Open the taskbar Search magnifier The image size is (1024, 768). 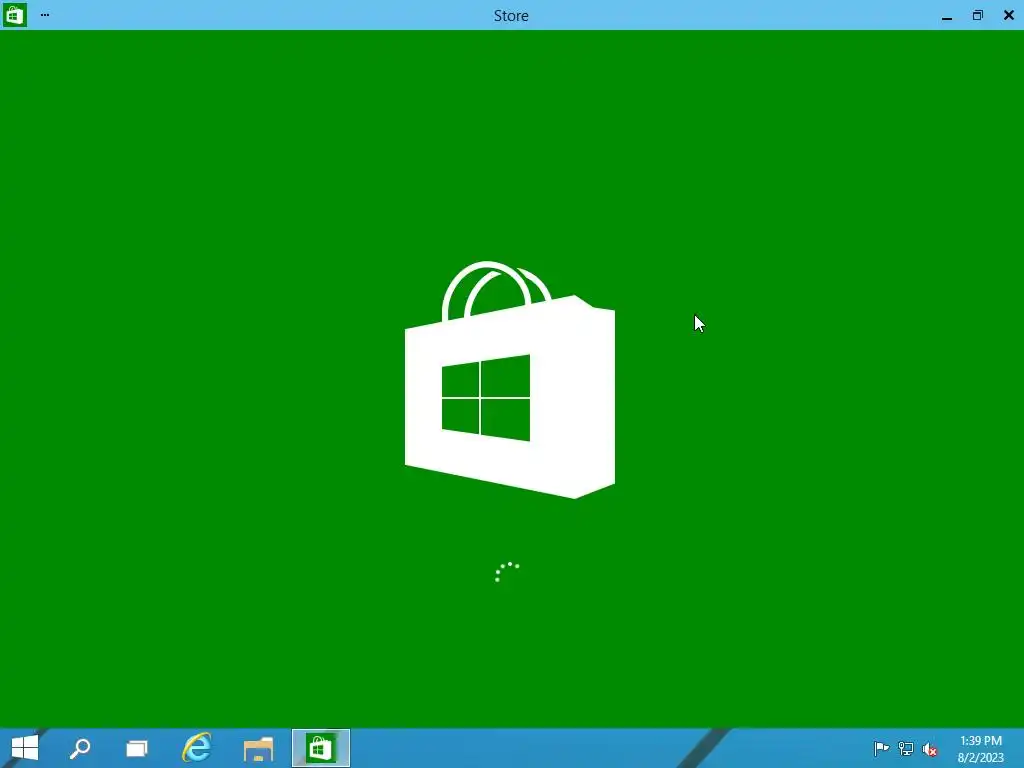coord(80,748)
